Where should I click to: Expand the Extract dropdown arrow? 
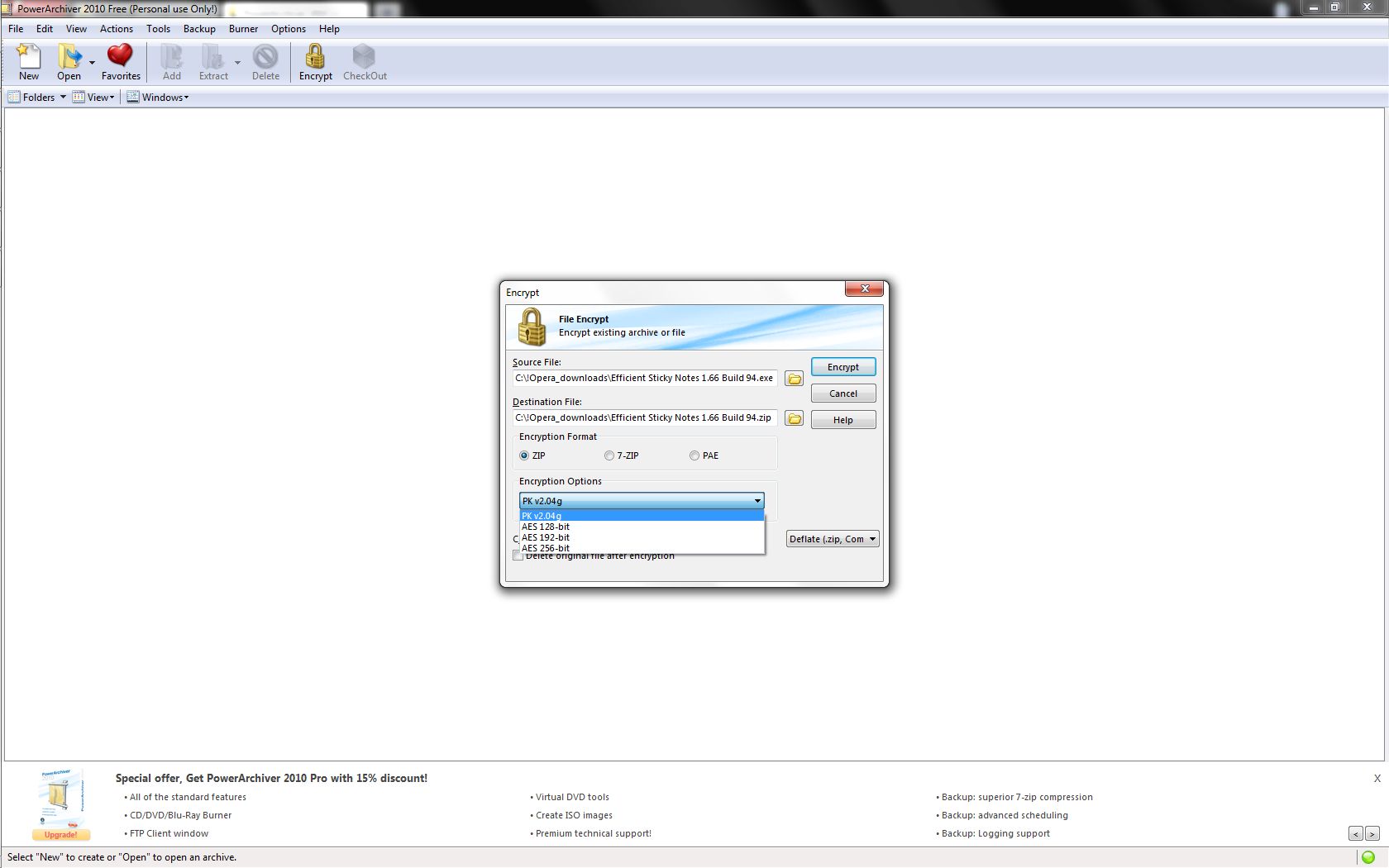pyautogui.click(x=237, y=63)
